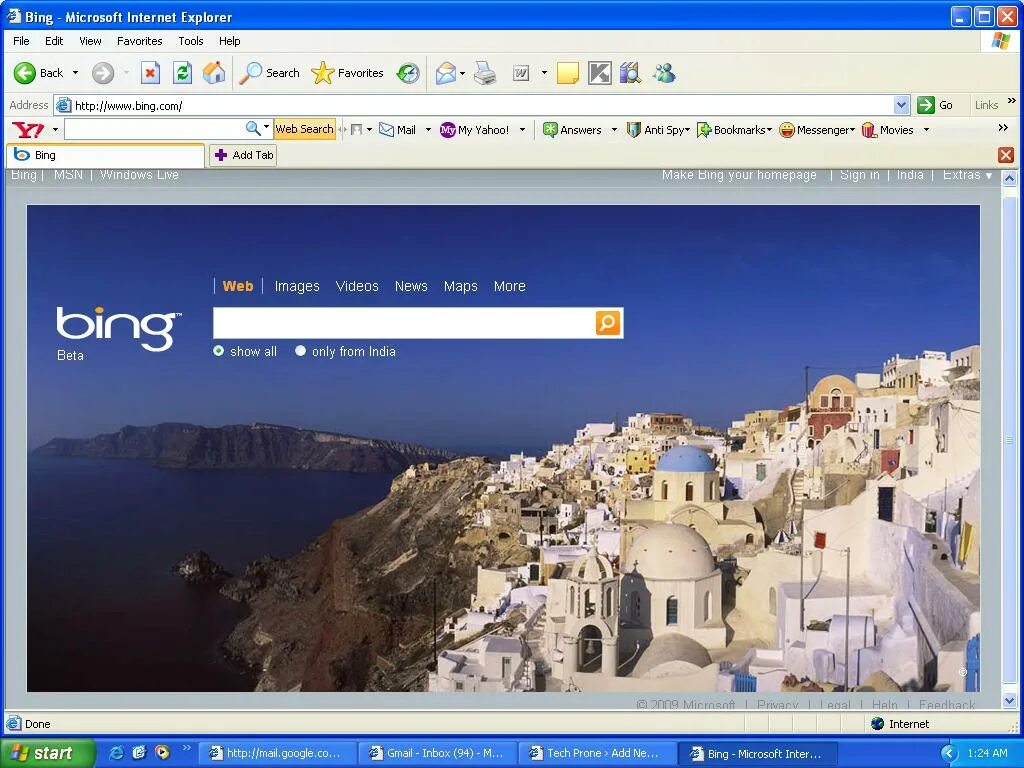Expand the Bookmarks dropdown
Viewport: 1024px width, 768px height.
(x=769, y=130)
